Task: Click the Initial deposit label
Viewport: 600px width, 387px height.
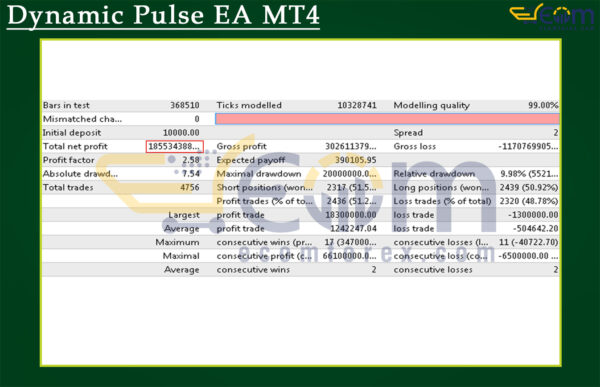Action: 72,133
